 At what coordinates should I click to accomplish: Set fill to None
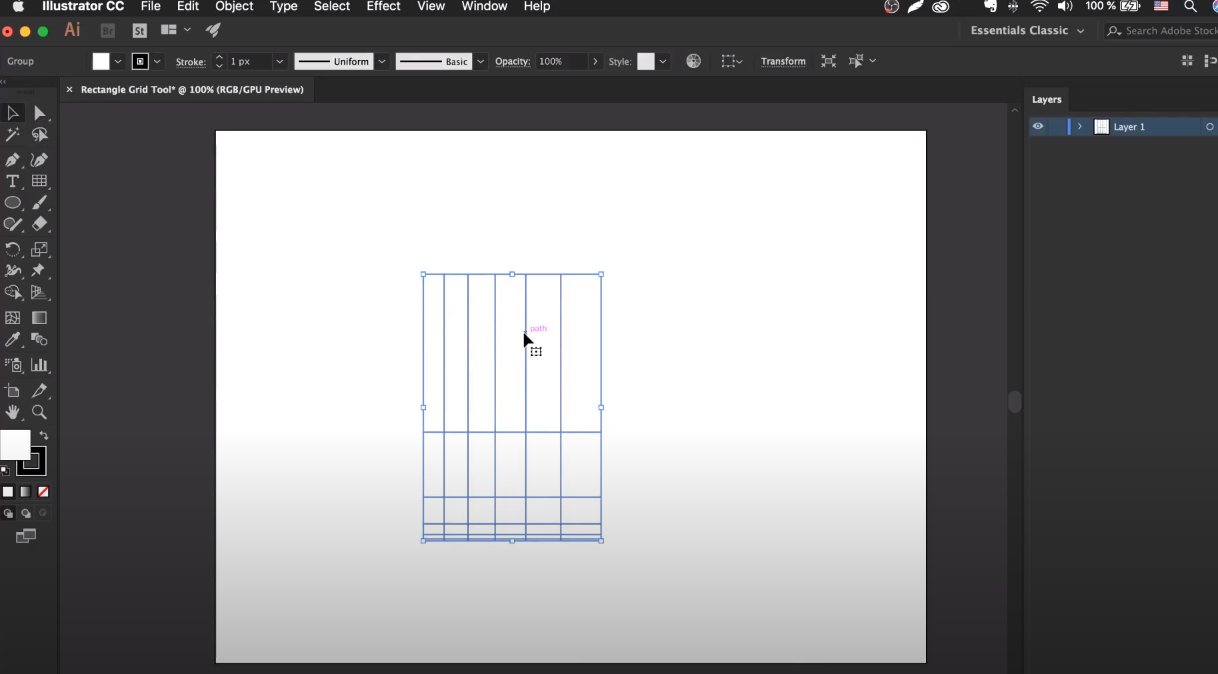click(43, 492)
